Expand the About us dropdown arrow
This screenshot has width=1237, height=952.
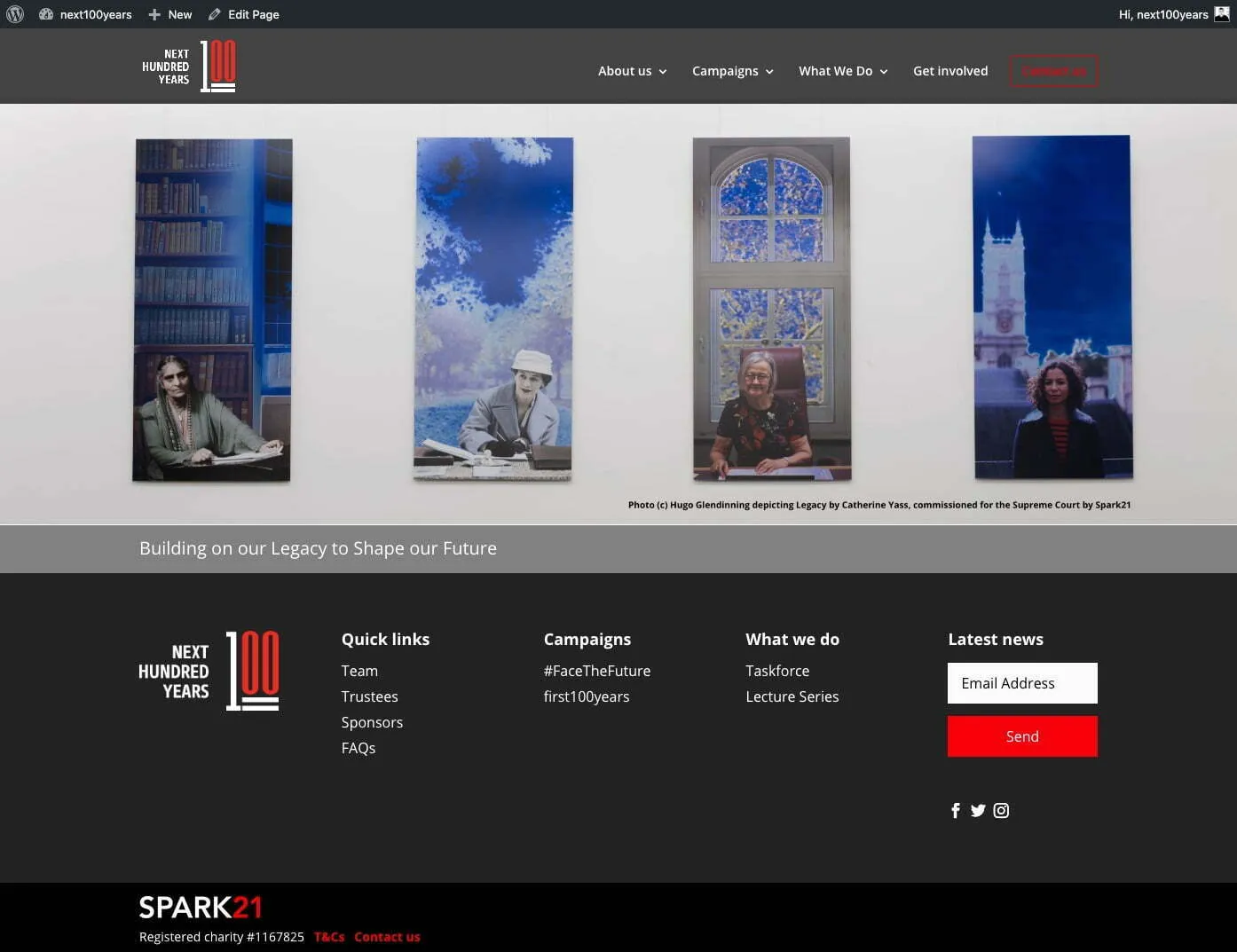tap(663, 72)
